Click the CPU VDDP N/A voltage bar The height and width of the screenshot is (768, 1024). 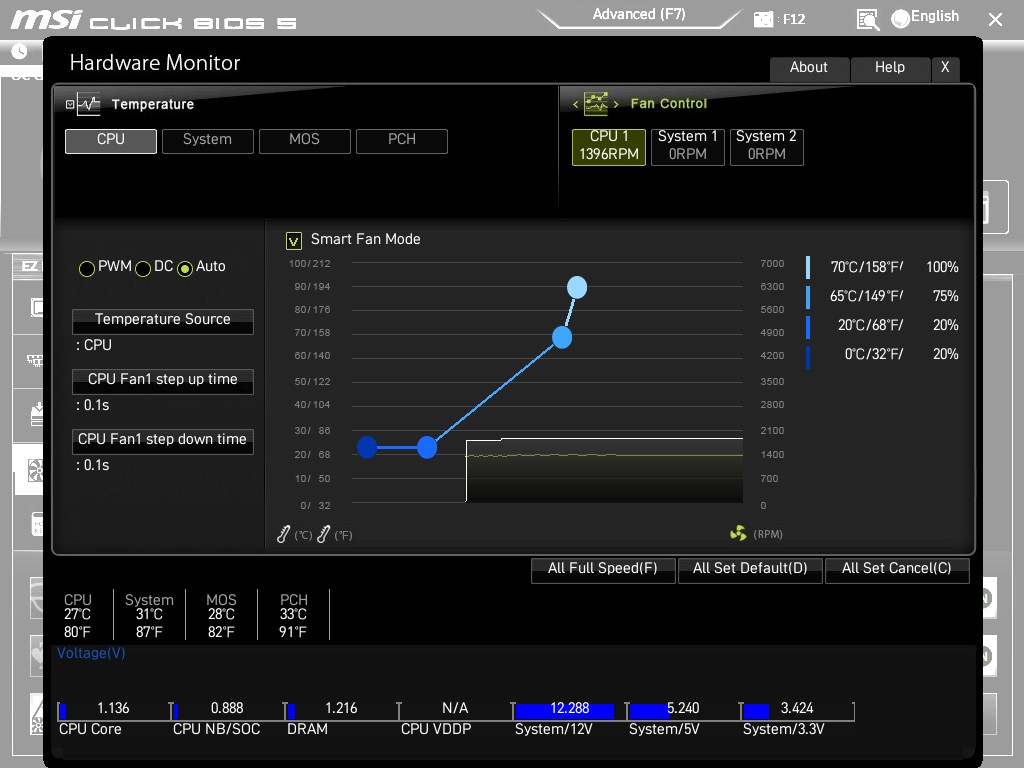click(455, 711)
